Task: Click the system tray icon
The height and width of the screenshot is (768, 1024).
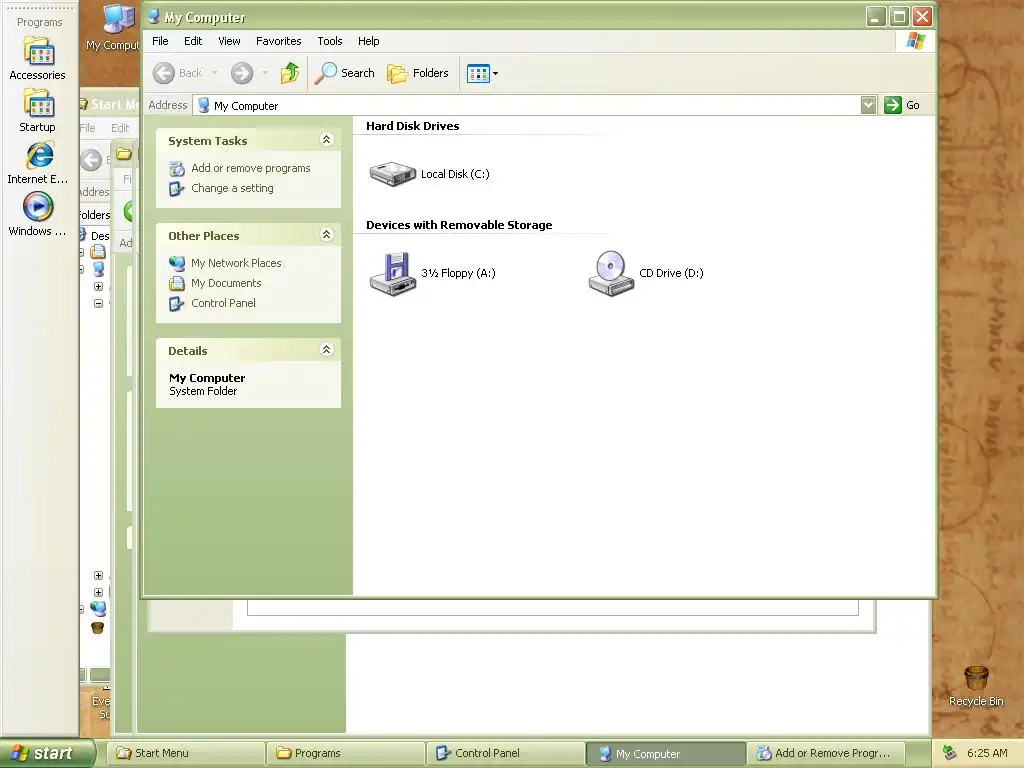Action: pos(950,753)
